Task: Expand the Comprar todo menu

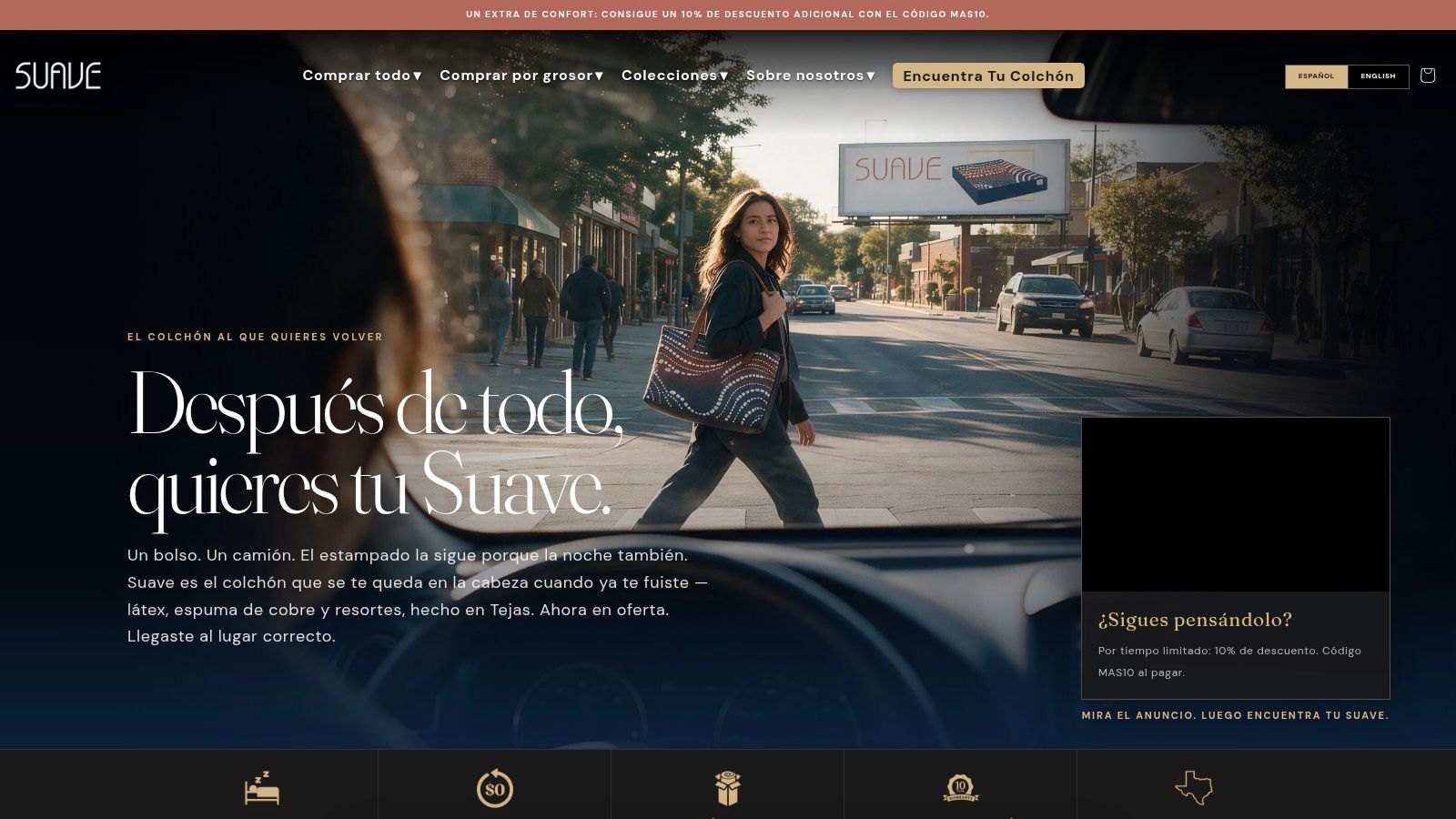Action: tap(362, 76)
